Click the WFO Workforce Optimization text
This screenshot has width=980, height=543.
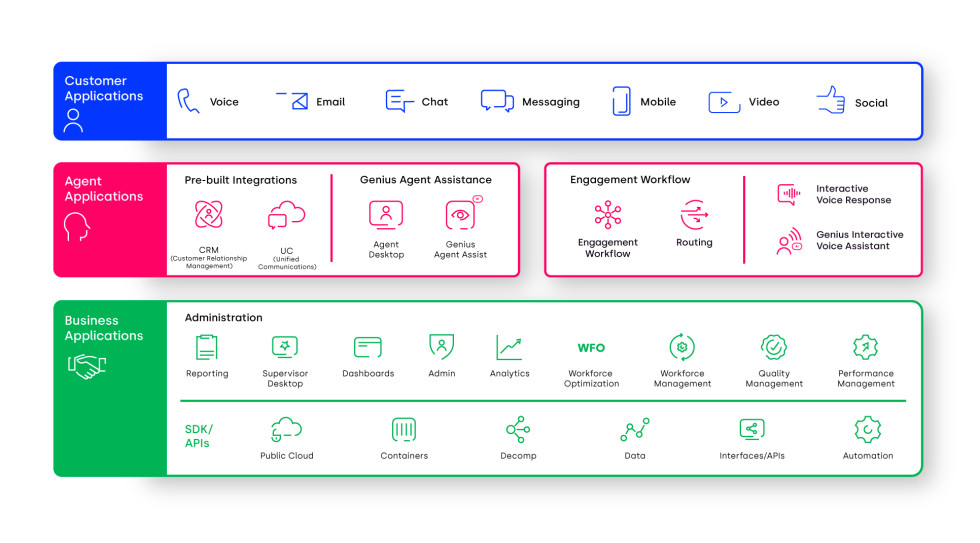tap(591, 348)
